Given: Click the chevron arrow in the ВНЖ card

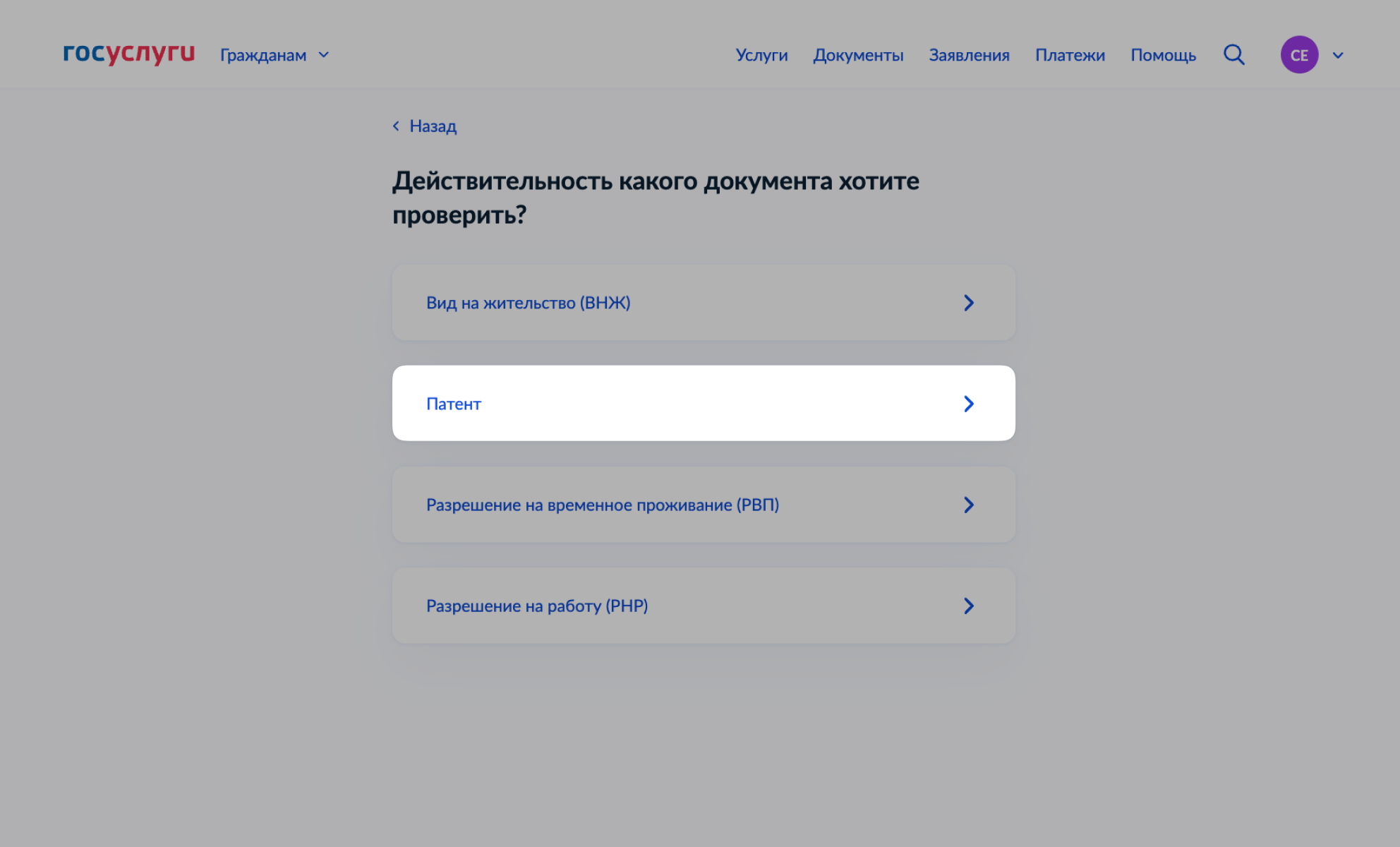Looking at the screenshot, I should click(969, 303).
